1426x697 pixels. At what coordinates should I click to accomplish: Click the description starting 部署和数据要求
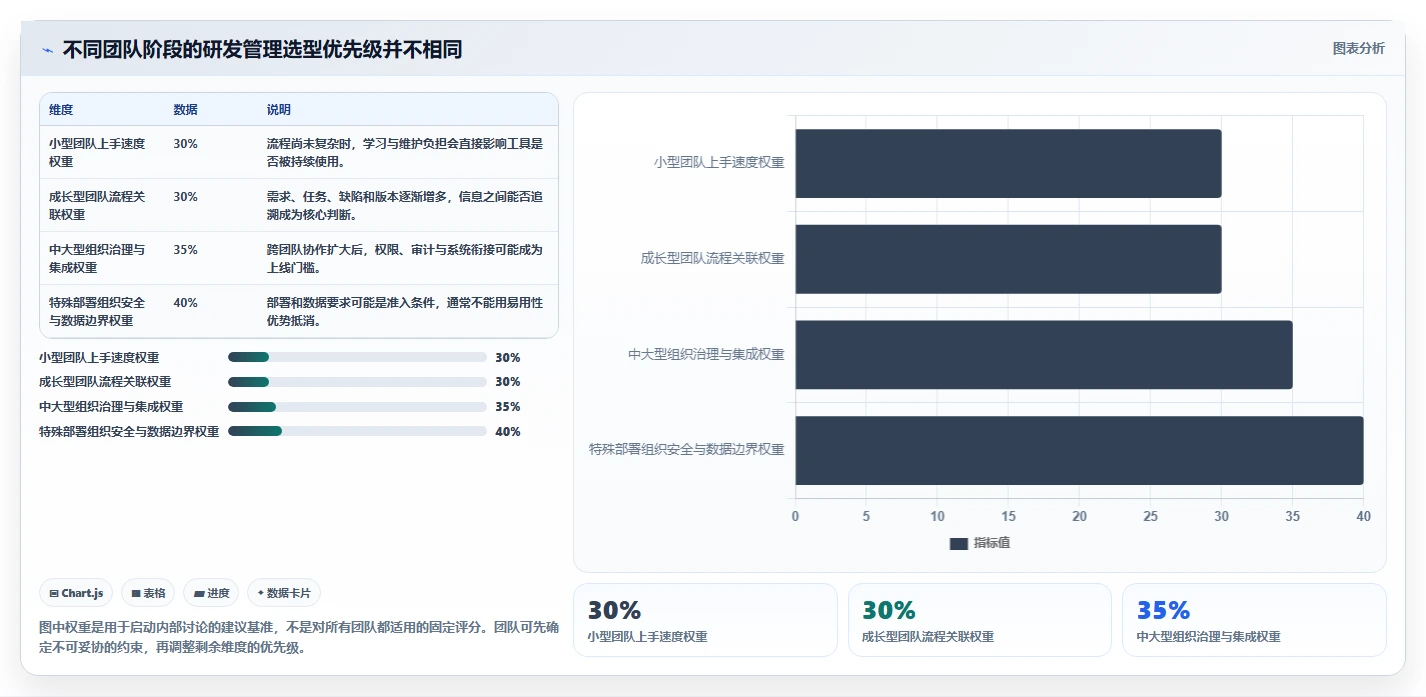(405, 311)
